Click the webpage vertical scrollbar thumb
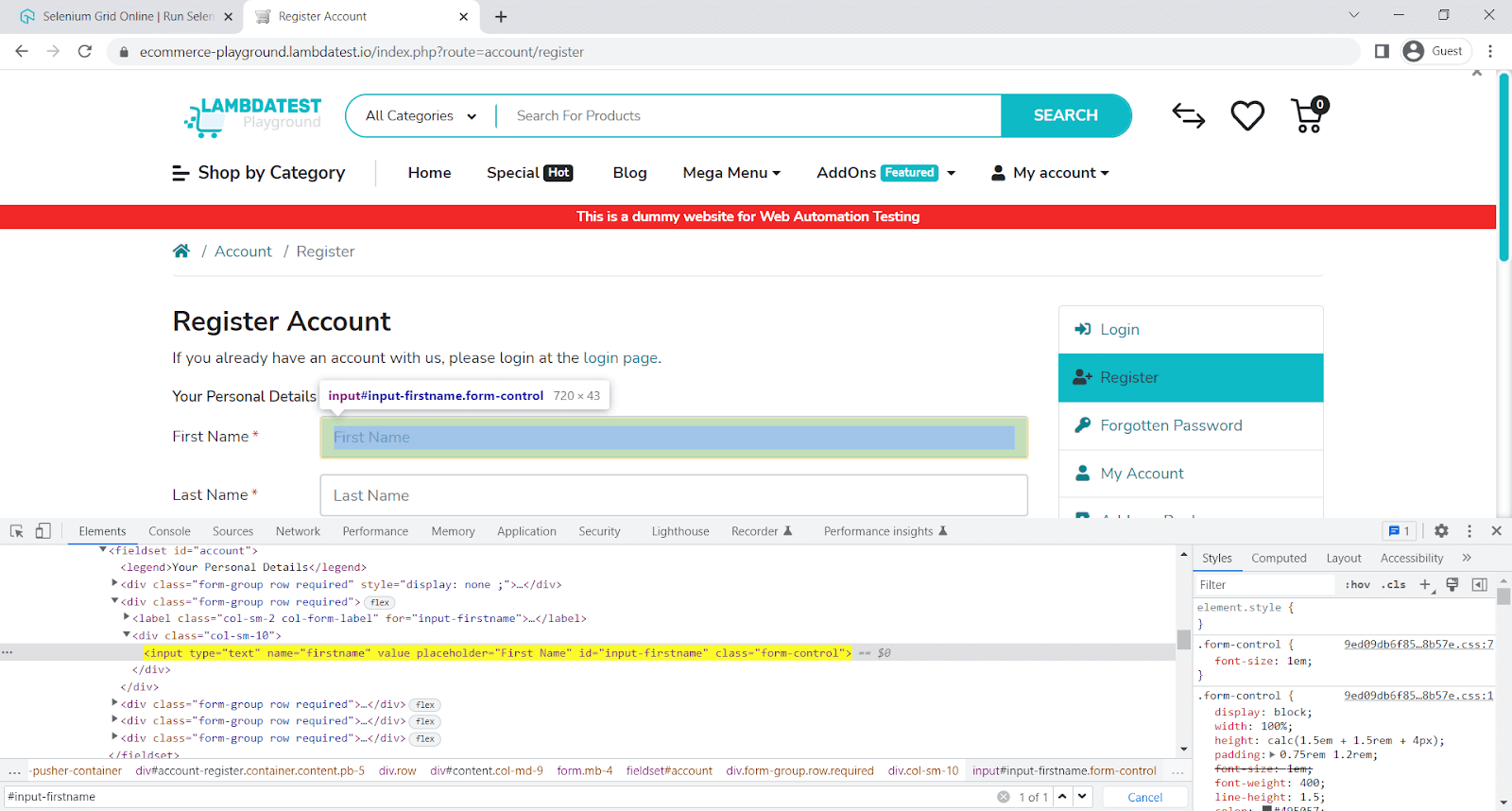 pyautogui.click(x=1503, y=167)
